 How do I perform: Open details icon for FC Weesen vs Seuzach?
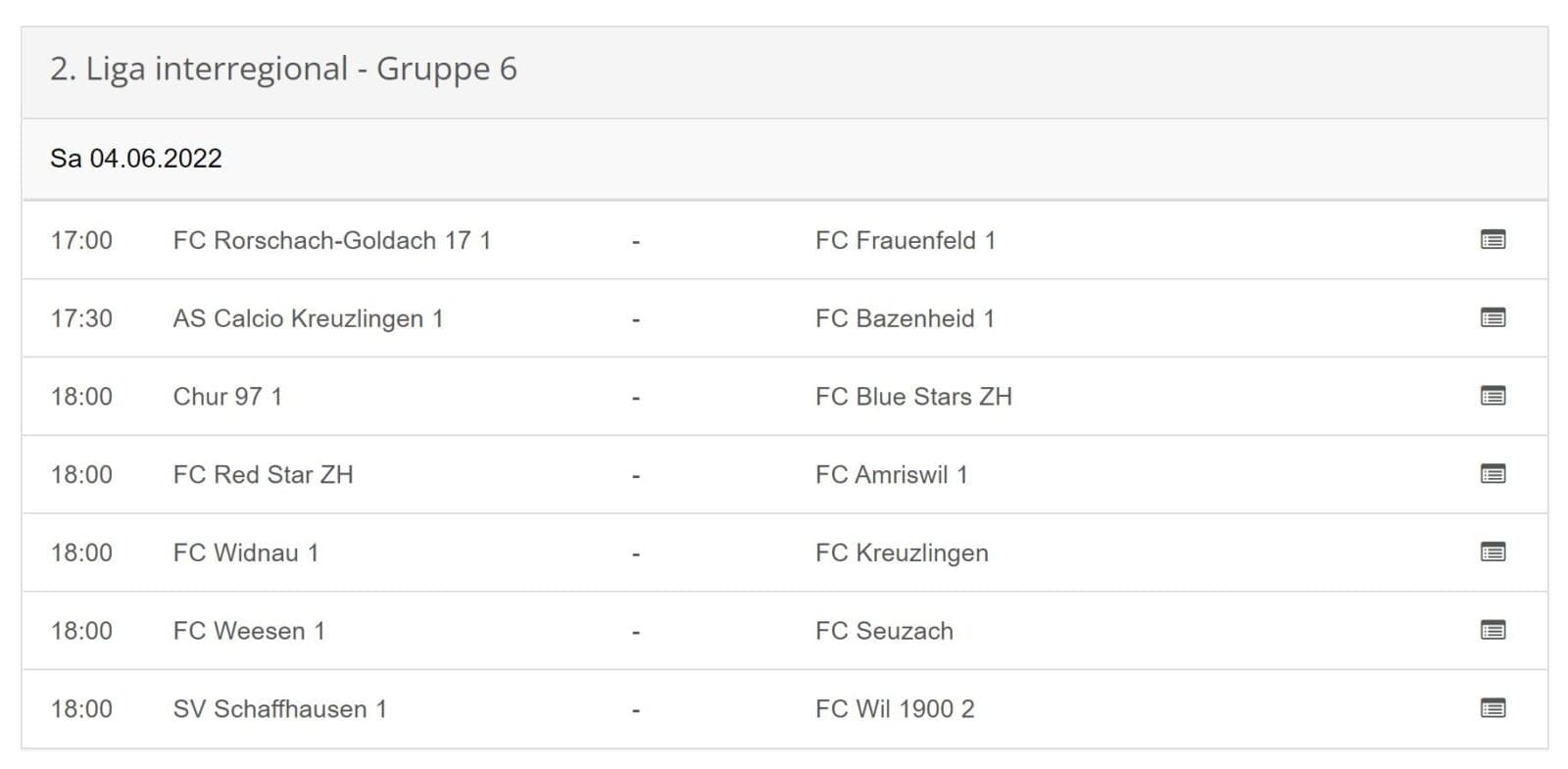(x=1493, y=631)
